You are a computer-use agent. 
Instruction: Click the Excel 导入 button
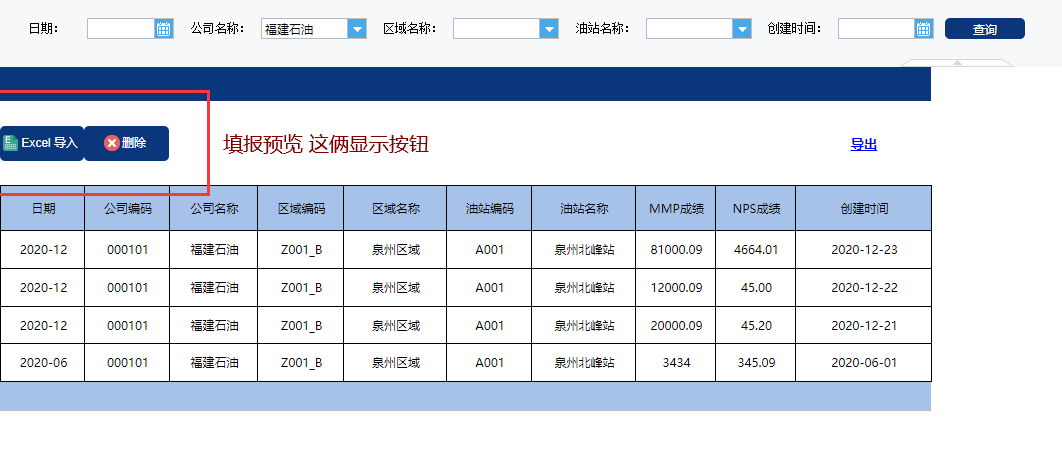[41, 143]
